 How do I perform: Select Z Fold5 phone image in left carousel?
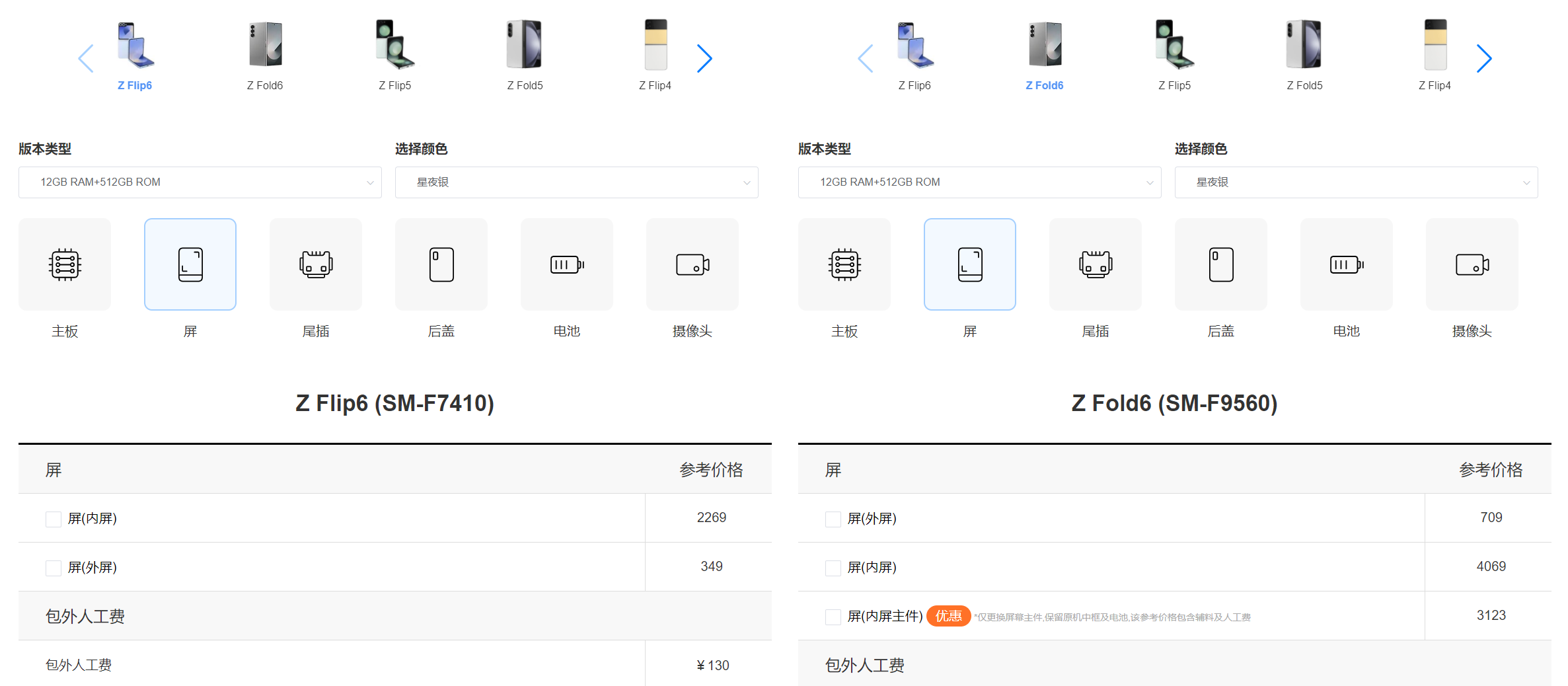pos(525,44)
